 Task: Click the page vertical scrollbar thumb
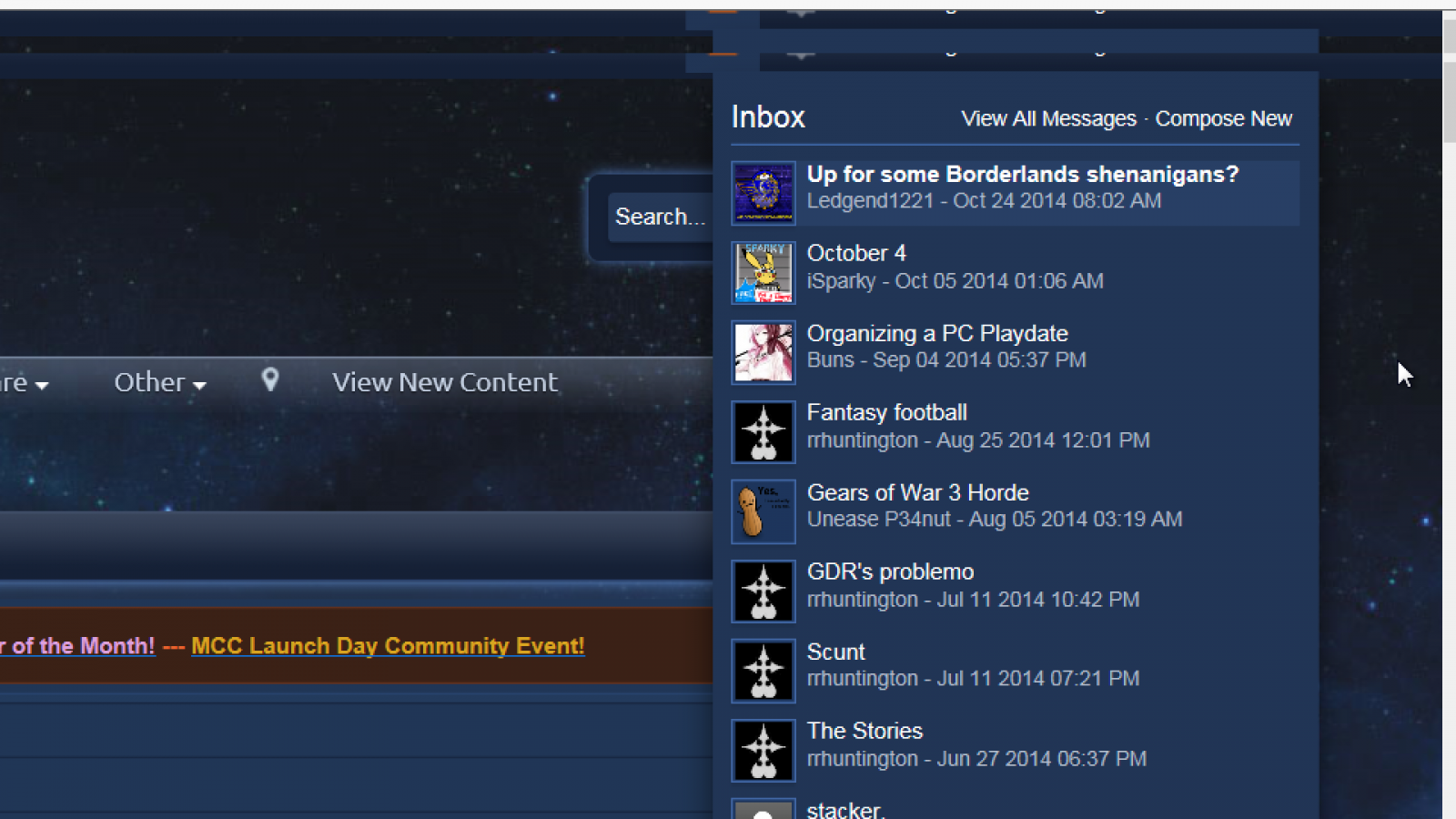(1449, 89)
